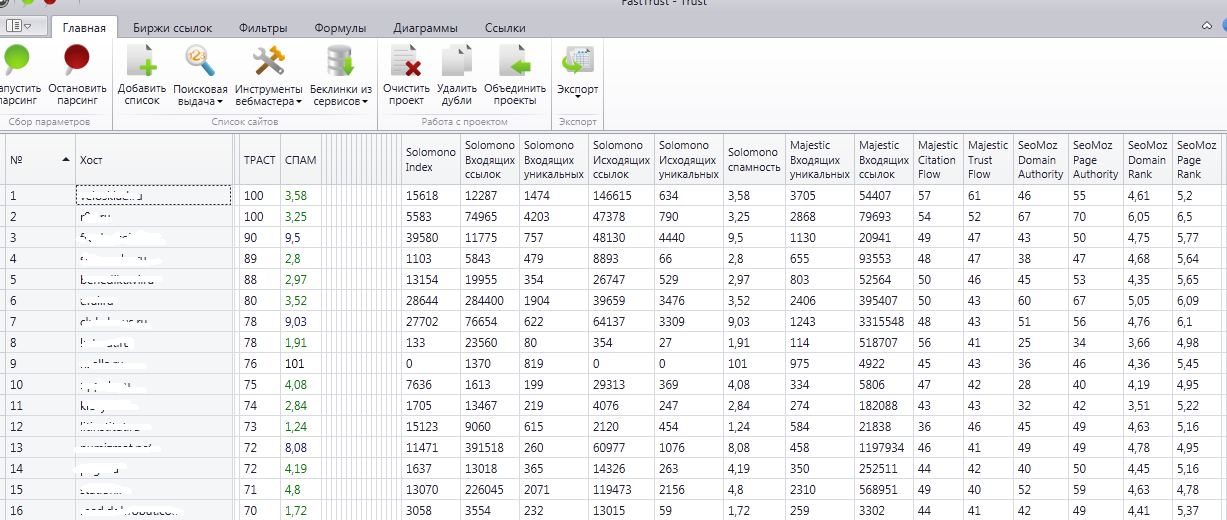Image resolution: width=1227 pixels, height=520 pixels.
Task: Go to the Диаграммы tab
Action: pyautogui.click(x=425, y=28)
